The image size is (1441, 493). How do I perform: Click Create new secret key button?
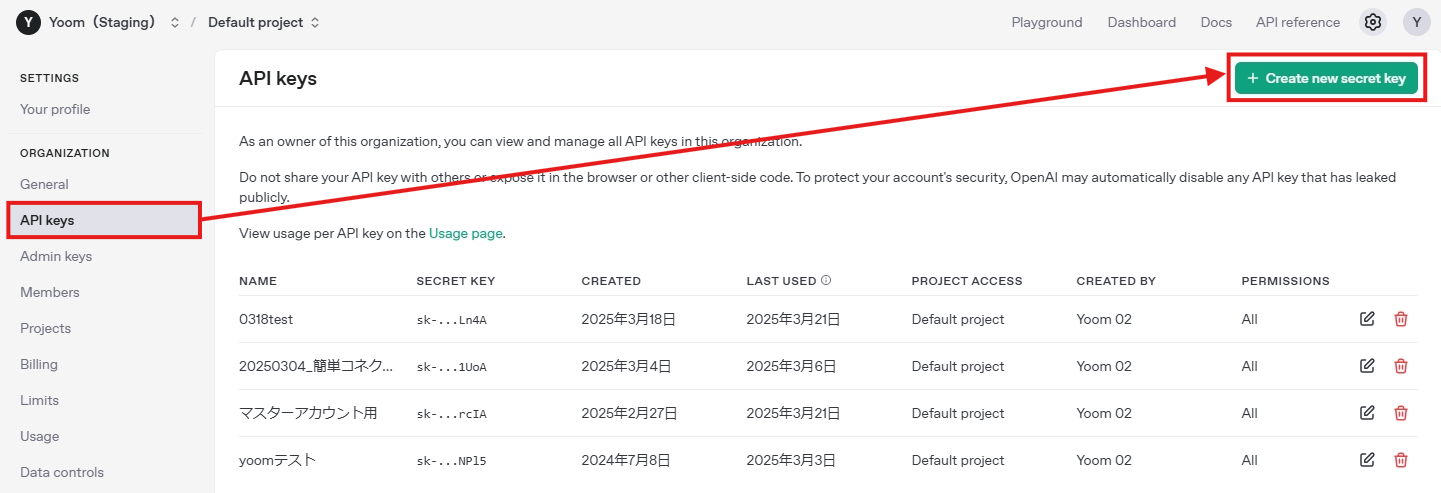pos(1326,78)
